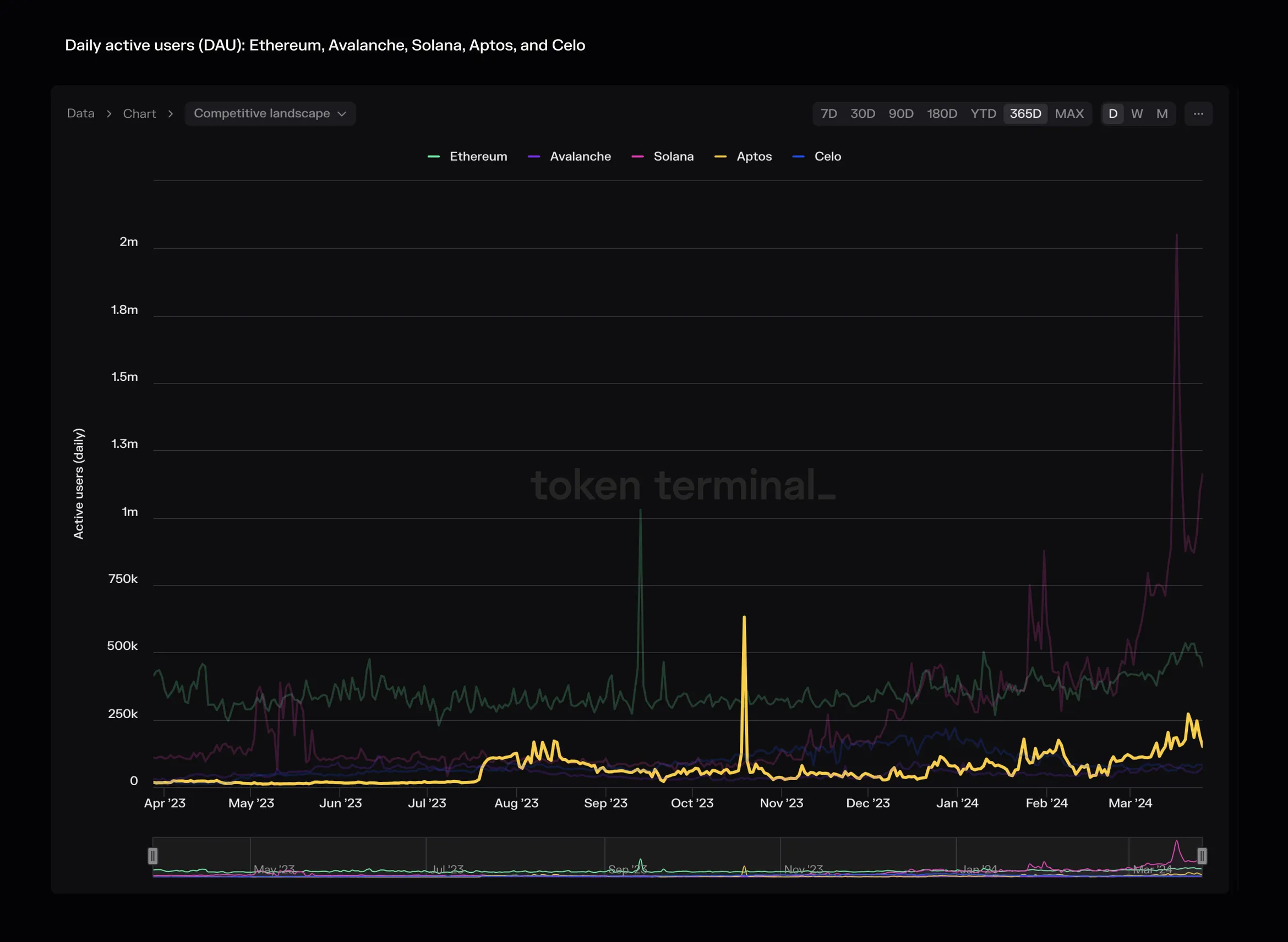Click the Solana peak above 2m

(x=1176, y=235)
